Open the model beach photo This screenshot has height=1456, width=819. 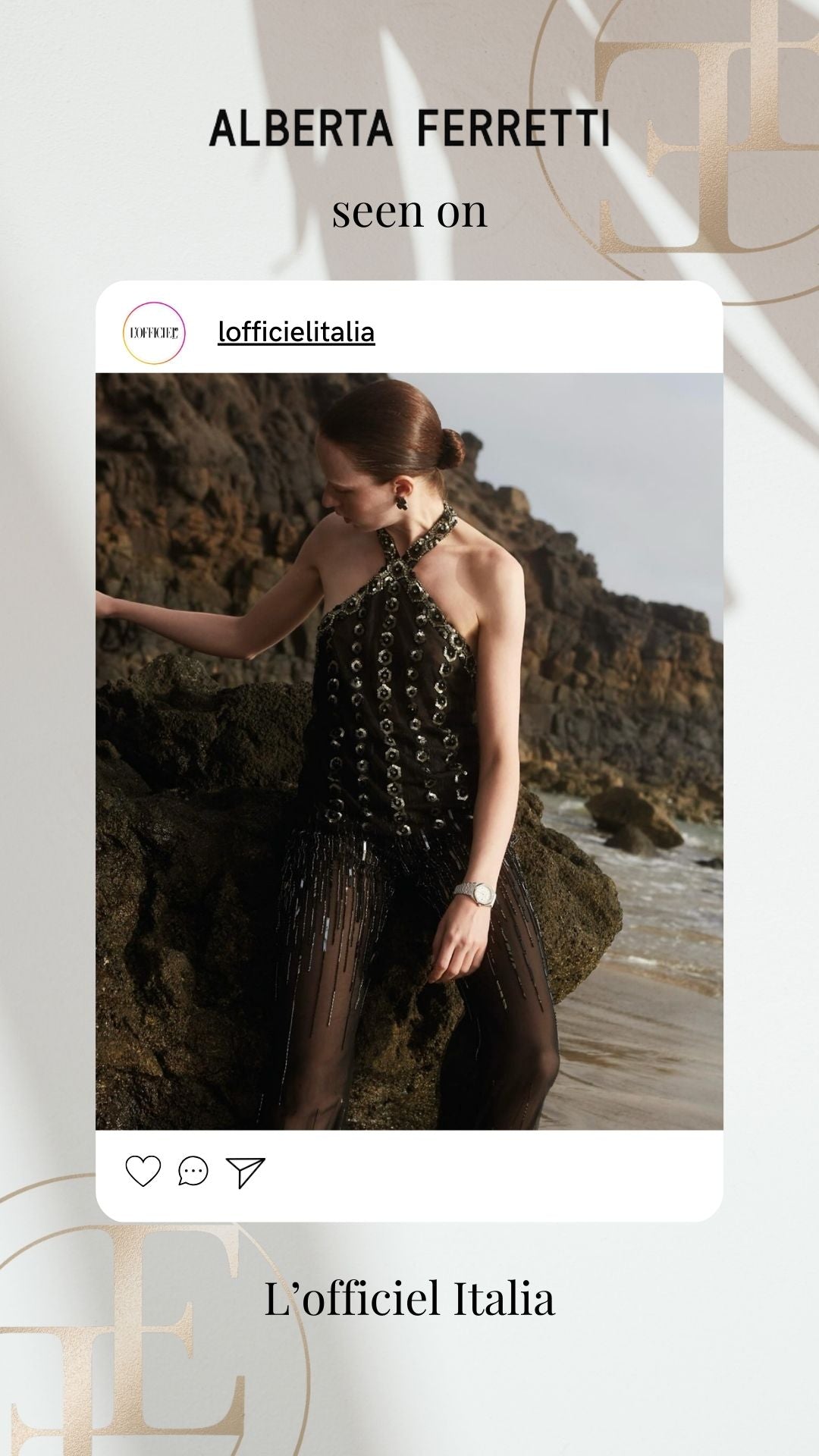409,751
